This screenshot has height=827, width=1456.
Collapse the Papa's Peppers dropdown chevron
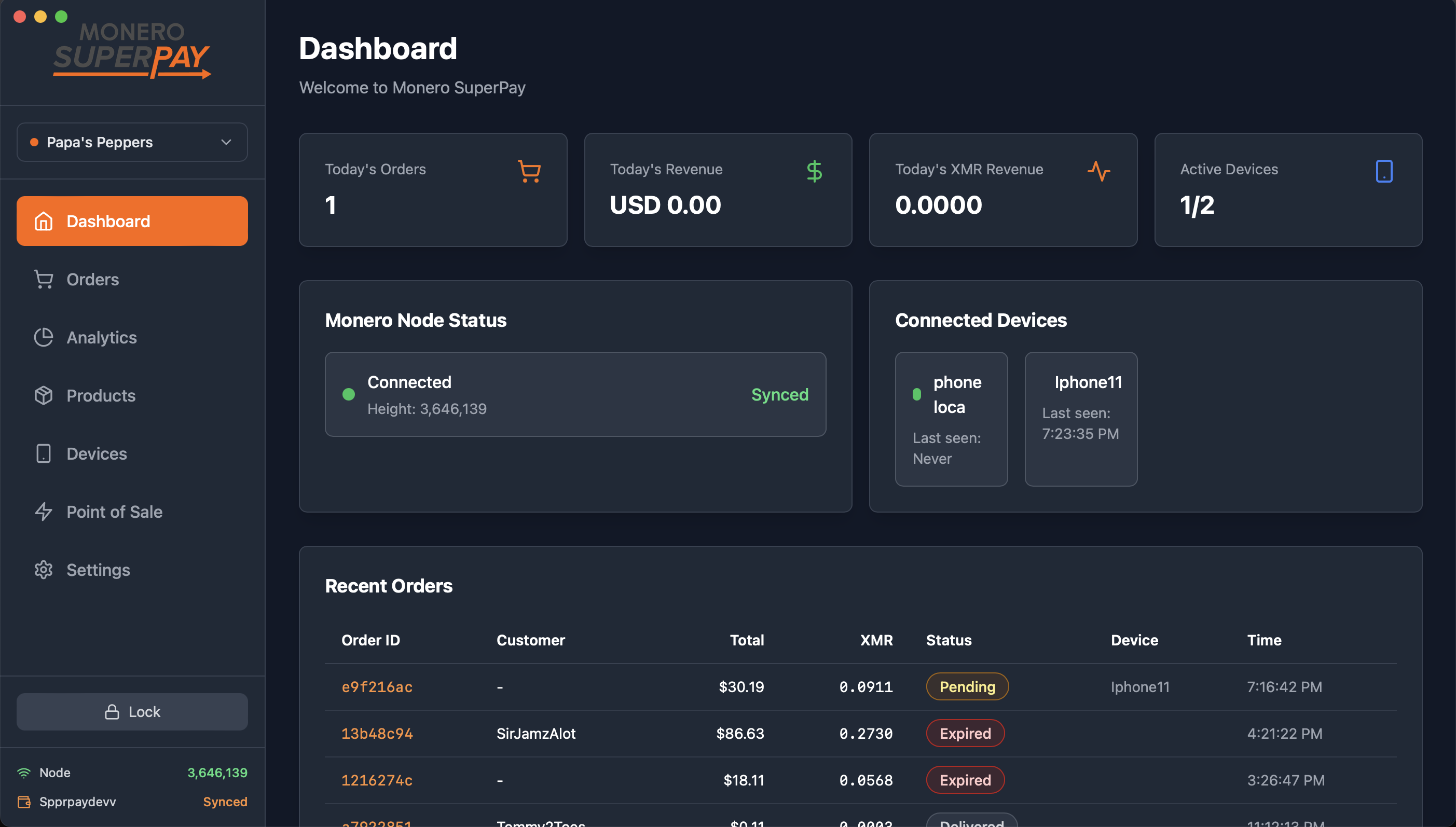coord(226,142)
